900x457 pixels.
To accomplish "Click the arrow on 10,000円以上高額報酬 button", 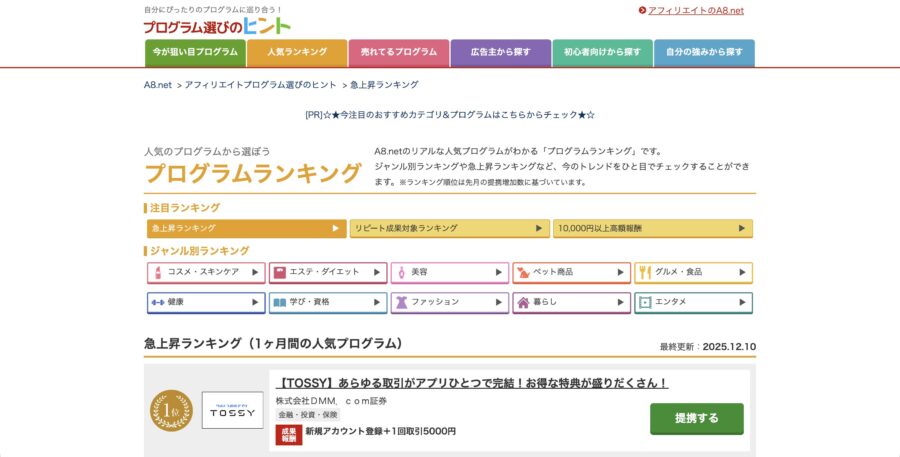I will click(742, 228).
